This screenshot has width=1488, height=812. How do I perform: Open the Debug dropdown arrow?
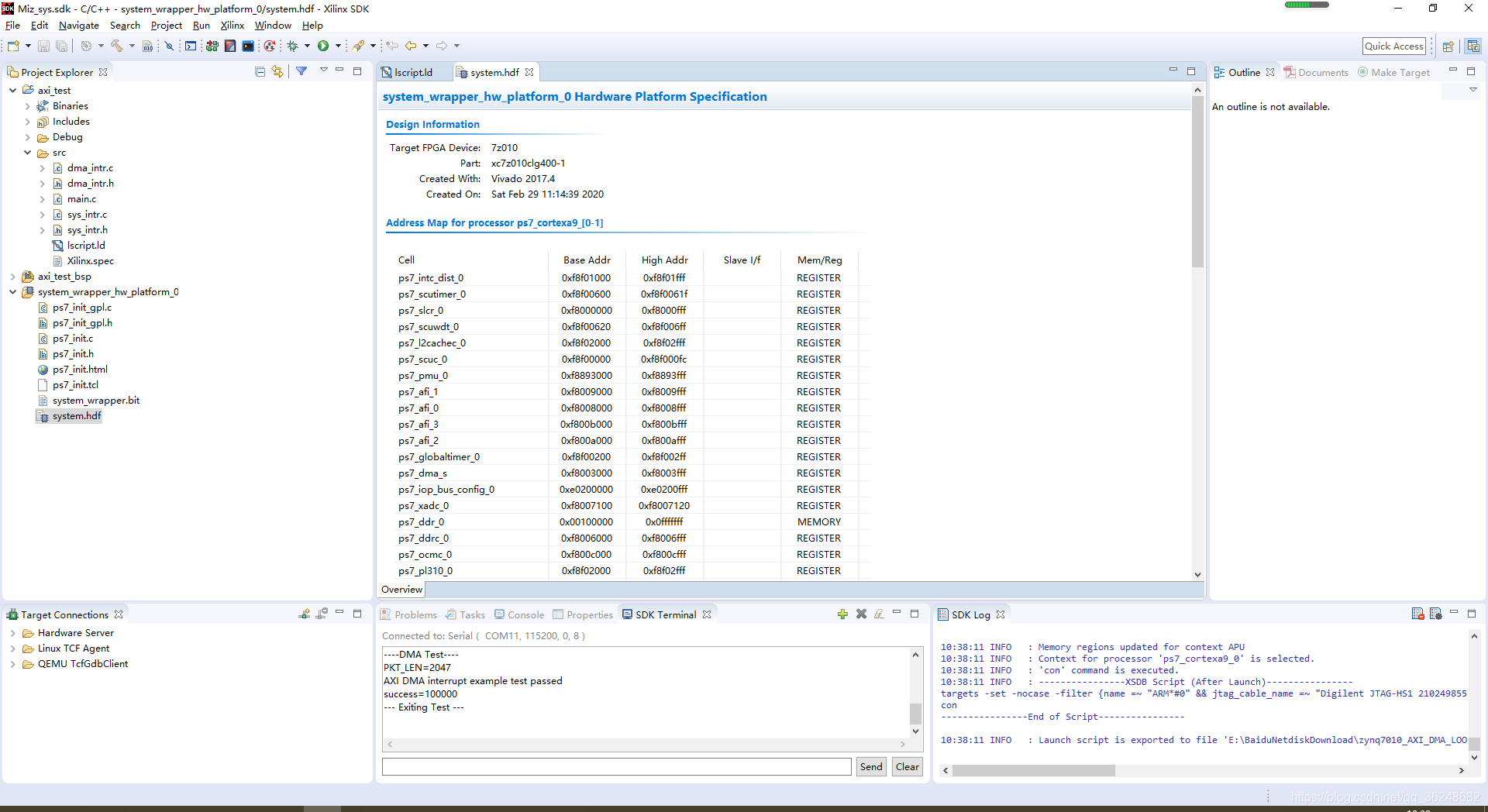tap(307, 46)
